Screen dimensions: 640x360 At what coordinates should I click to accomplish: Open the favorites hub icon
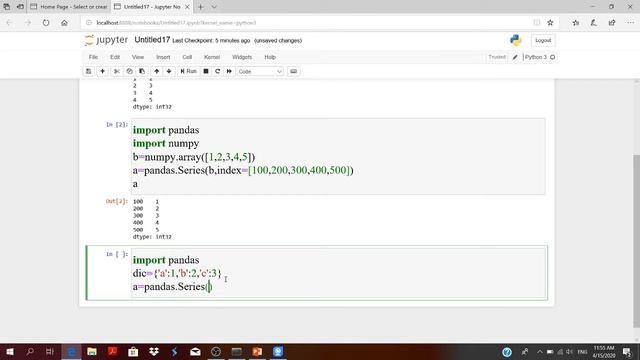tap(576, 23)
